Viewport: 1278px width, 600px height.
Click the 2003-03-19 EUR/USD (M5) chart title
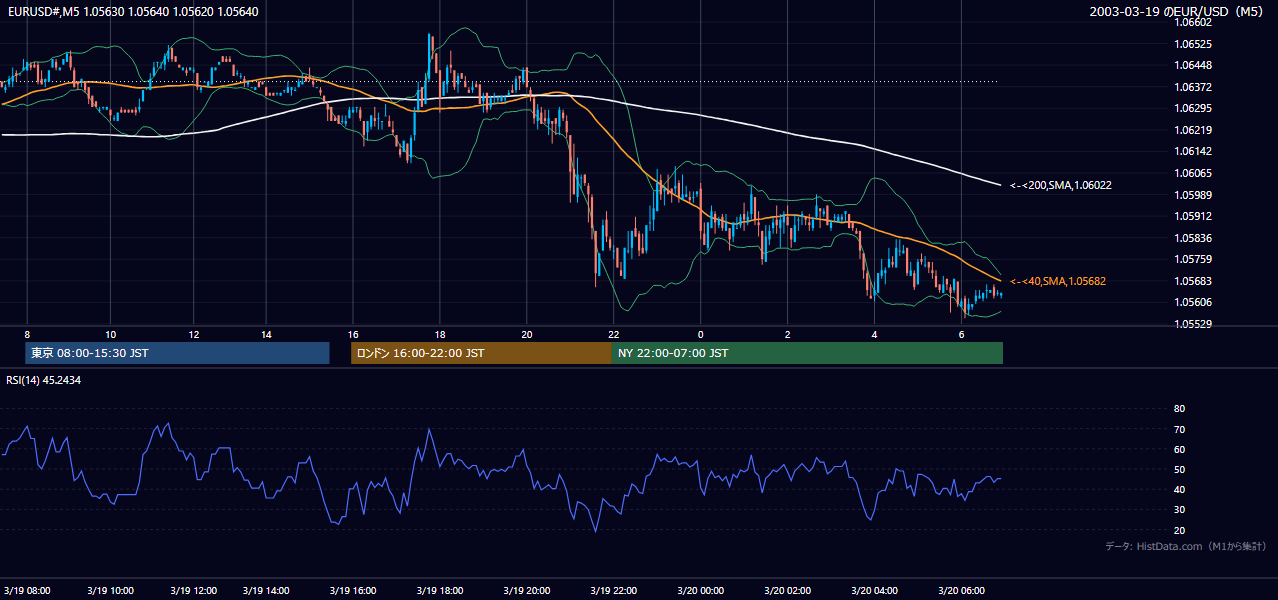click(1178, 12)
